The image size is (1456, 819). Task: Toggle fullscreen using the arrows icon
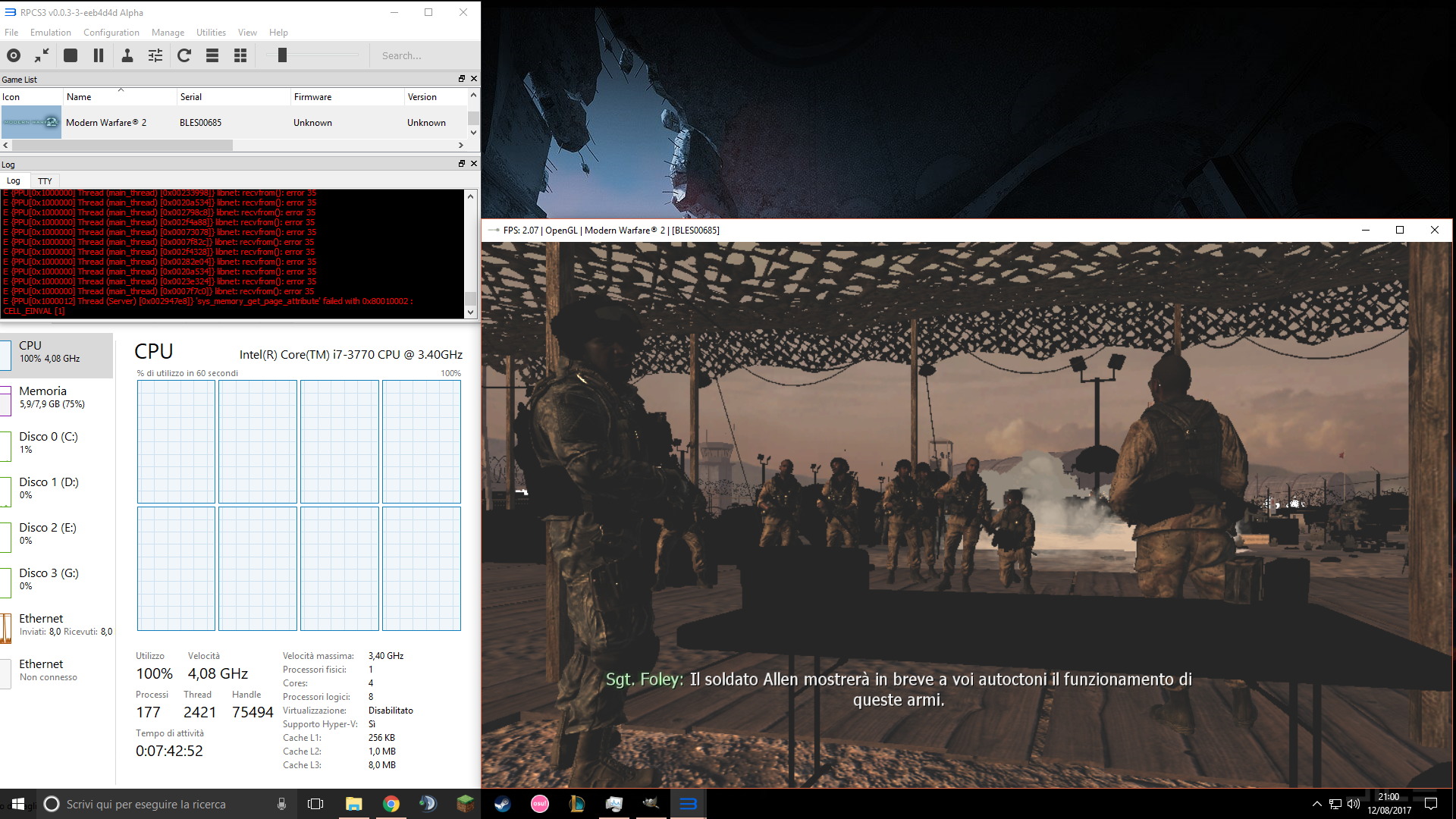[x=42, y=55]
